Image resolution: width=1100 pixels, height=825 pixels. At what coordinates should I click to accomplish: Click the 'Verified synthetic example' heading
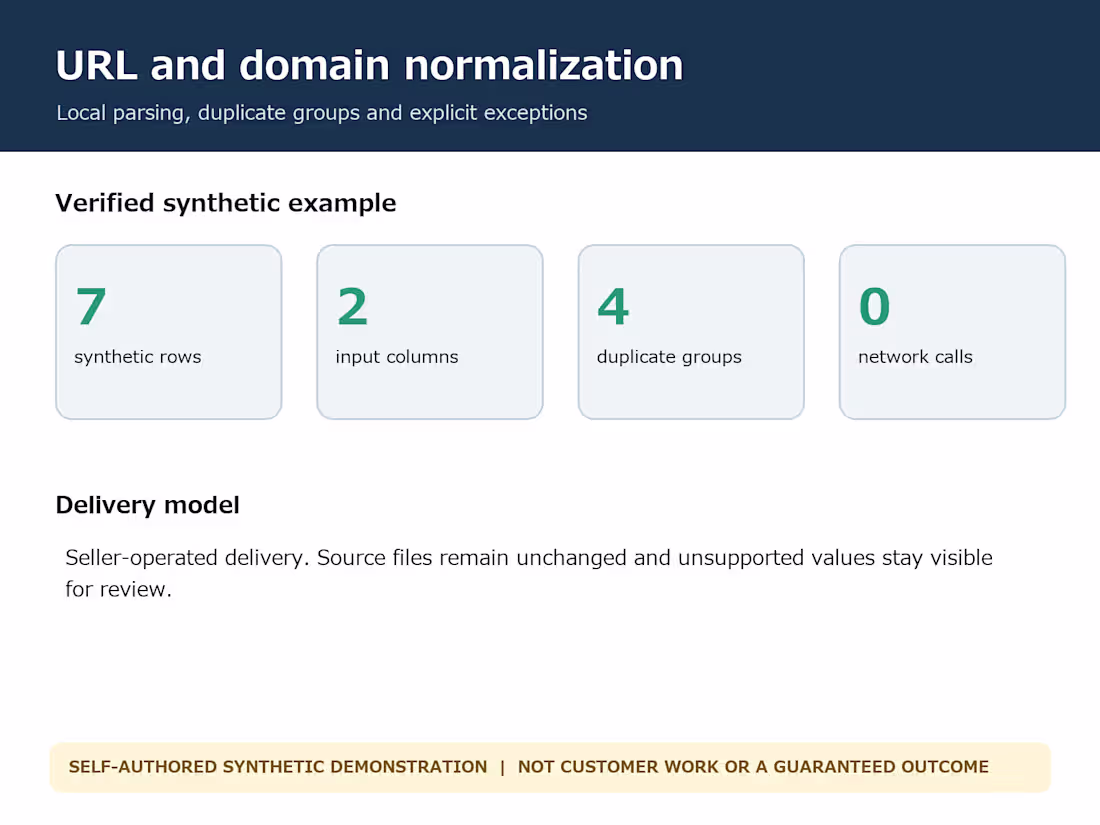click(226, 203)
